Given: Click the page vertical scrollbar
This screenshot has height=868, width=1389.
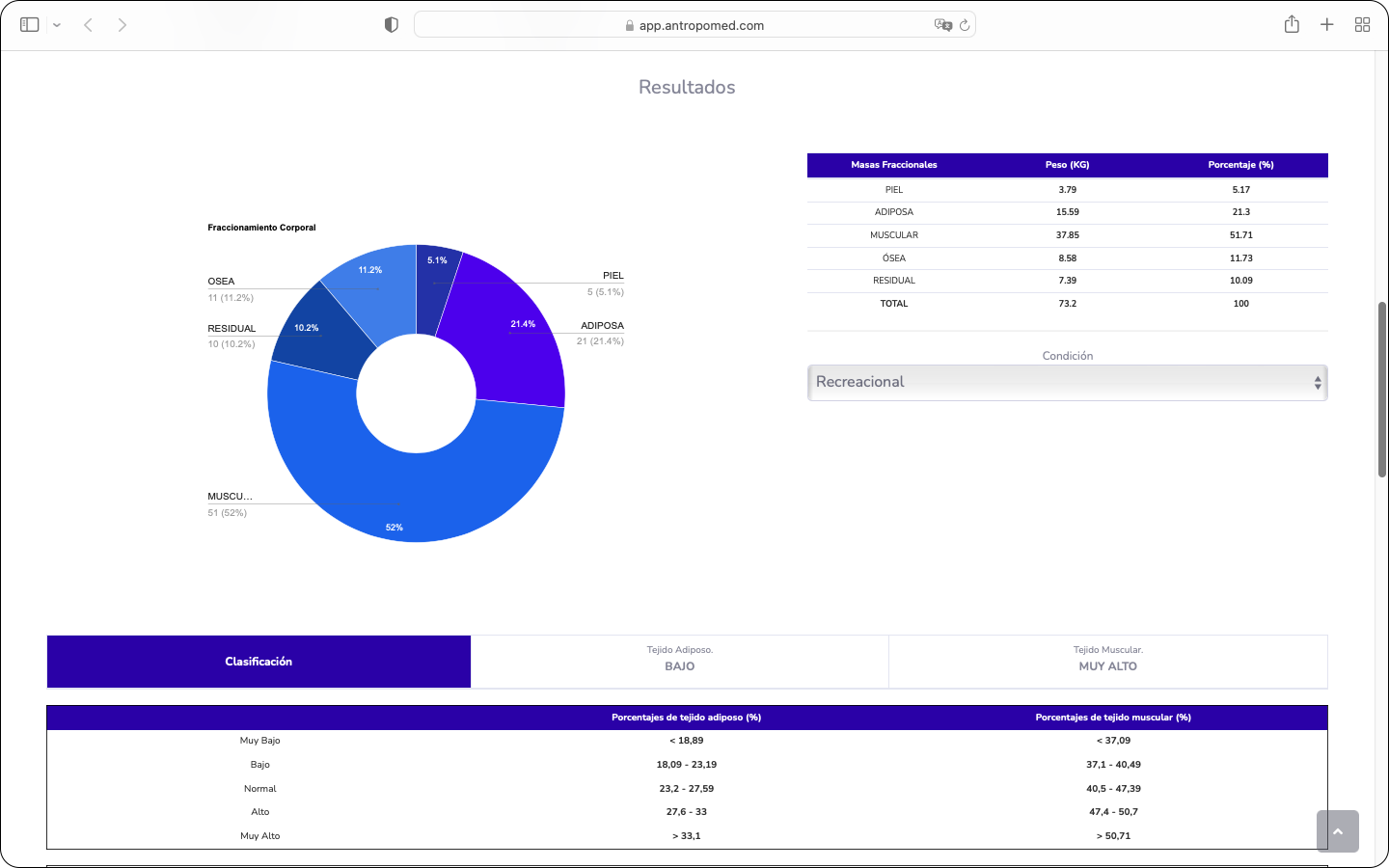Looking at the screenshot, I should tap(1381, 390).
